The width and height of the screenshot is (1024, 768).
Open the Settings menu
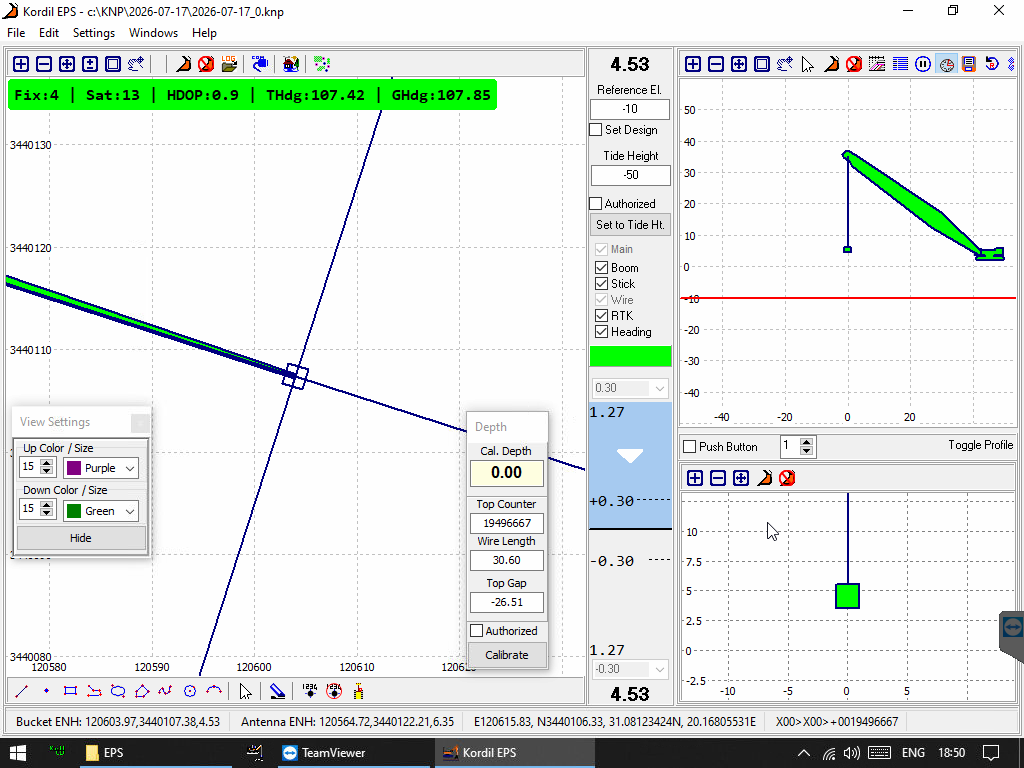pyautogui.click(x=93, y=33)
